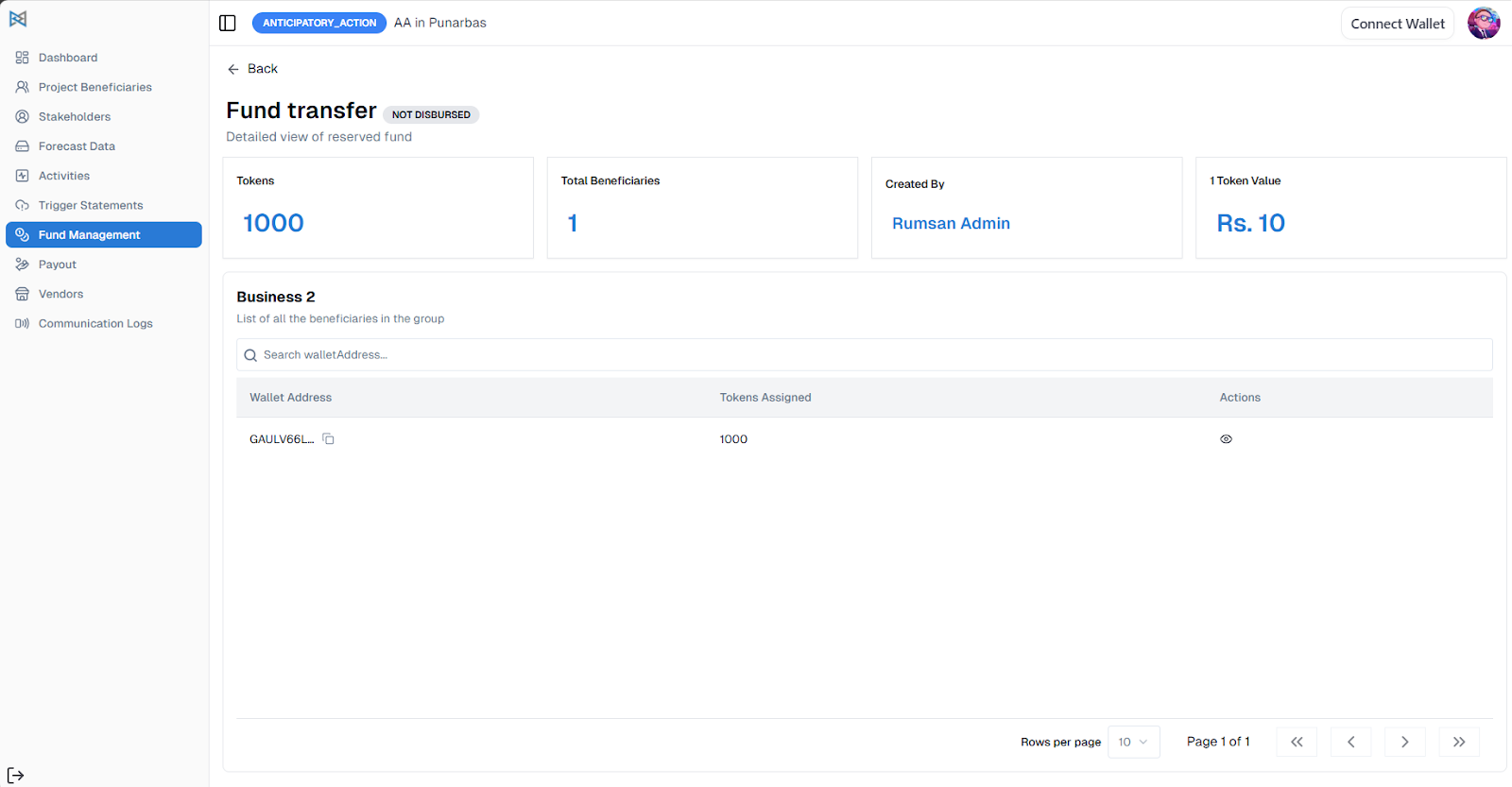The height and width of the screenshot is (787, 1512).
Task: Click the Actions column header
Action: pyautogui.click(x=1240, y=398)
